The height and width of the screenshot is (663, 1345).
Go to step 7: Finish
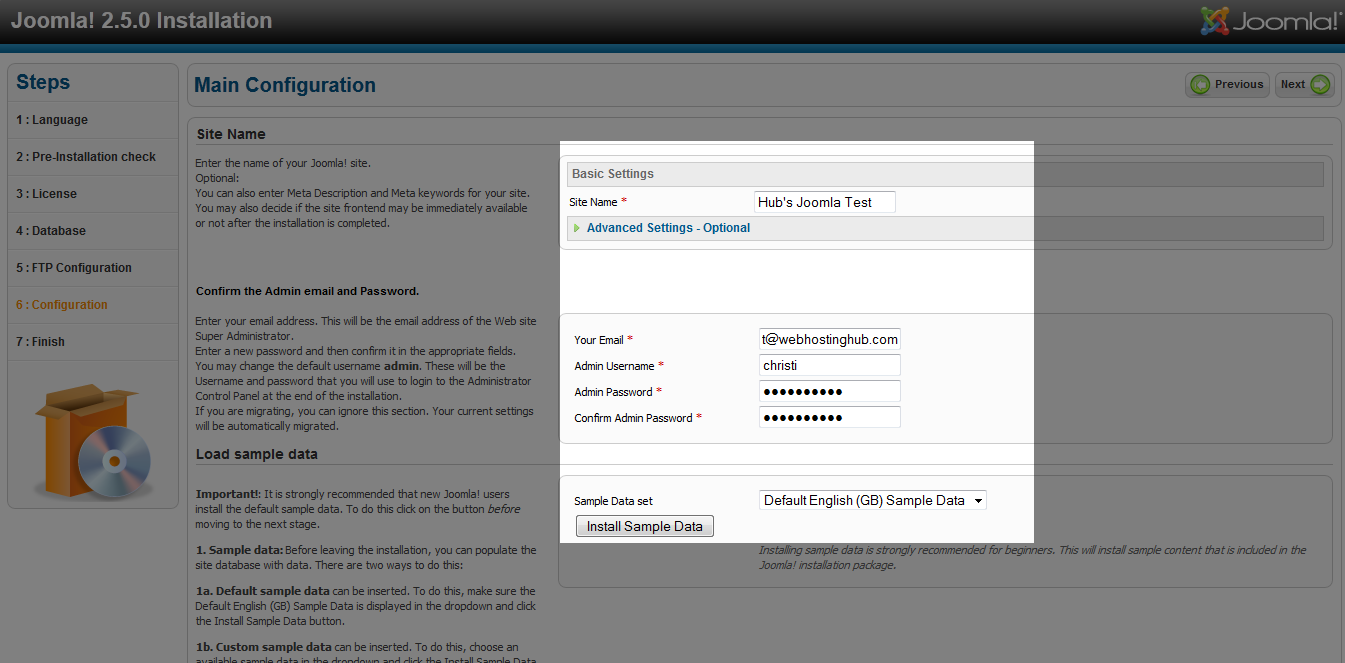click(x=40, y=342)
